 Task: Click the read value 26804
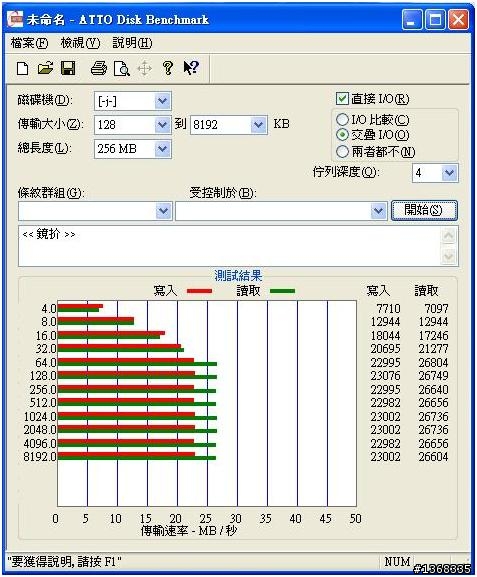tap(434, 362)
